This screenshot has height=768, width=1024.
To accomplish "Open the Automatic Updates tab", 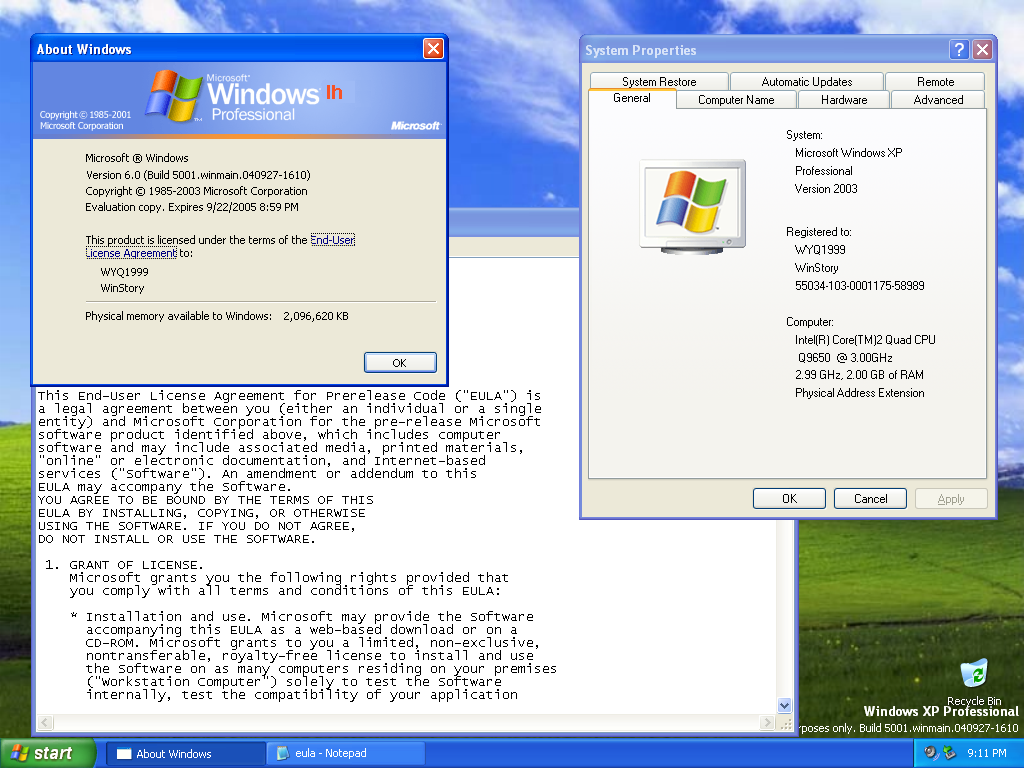I will click(807, 82).
